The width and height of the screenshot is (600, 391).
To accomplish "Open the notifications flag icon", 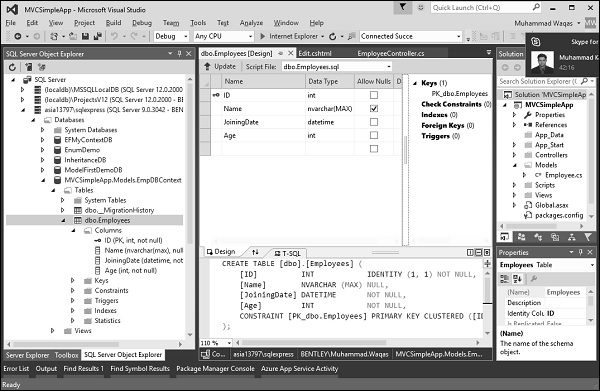I will coord(403,7).
